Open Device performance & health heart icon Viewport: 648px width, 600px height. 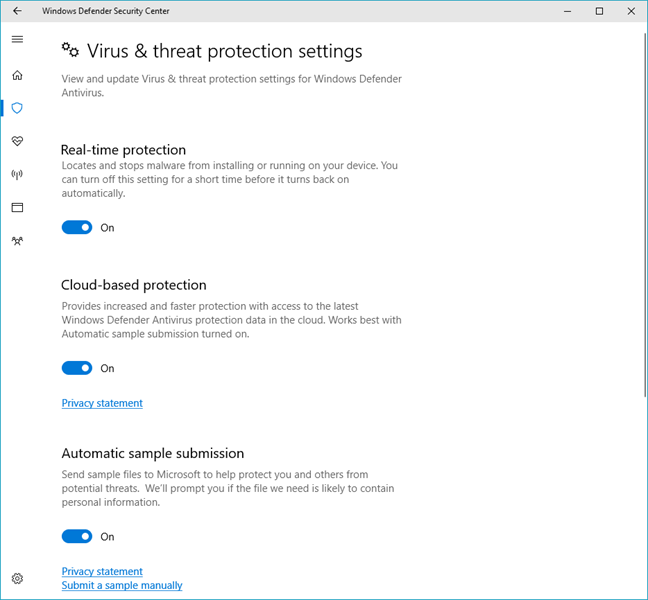pos(17,141)
